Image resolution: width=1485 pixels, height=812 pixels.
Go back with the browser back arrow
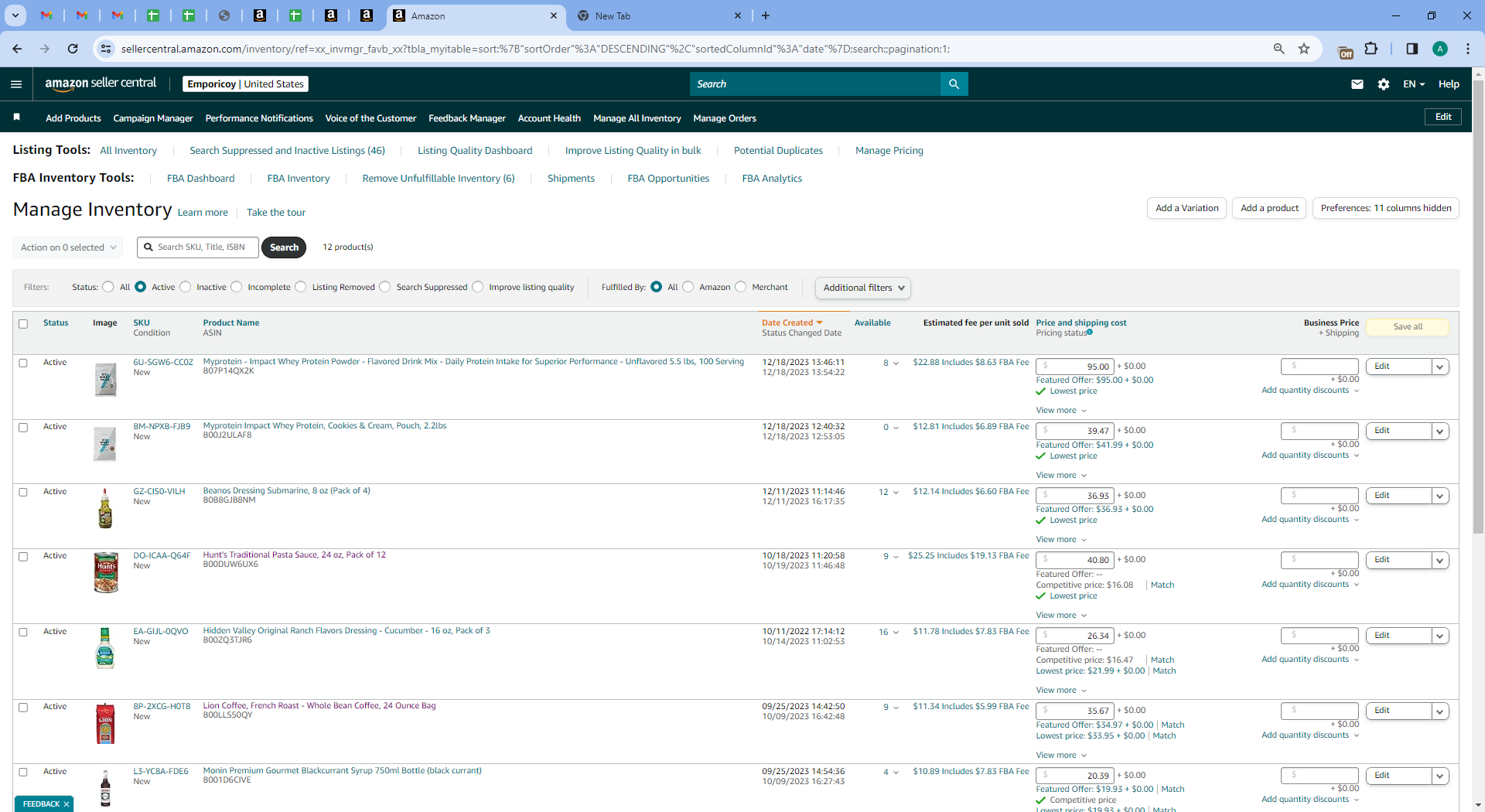tap(17, 49)
